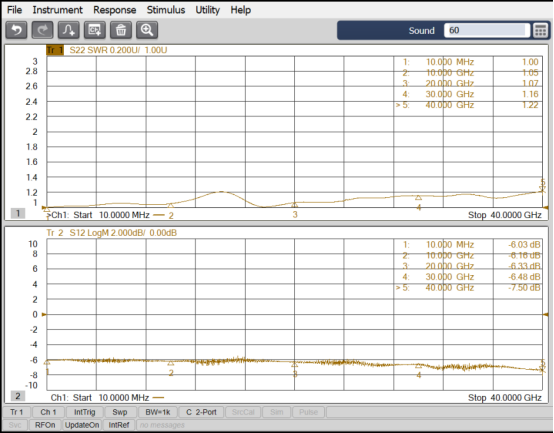The width and height of the screenshot is (554, 433).
Task: Click marker 4 reading -6.48 dB
Action: (x=524, y=277)
